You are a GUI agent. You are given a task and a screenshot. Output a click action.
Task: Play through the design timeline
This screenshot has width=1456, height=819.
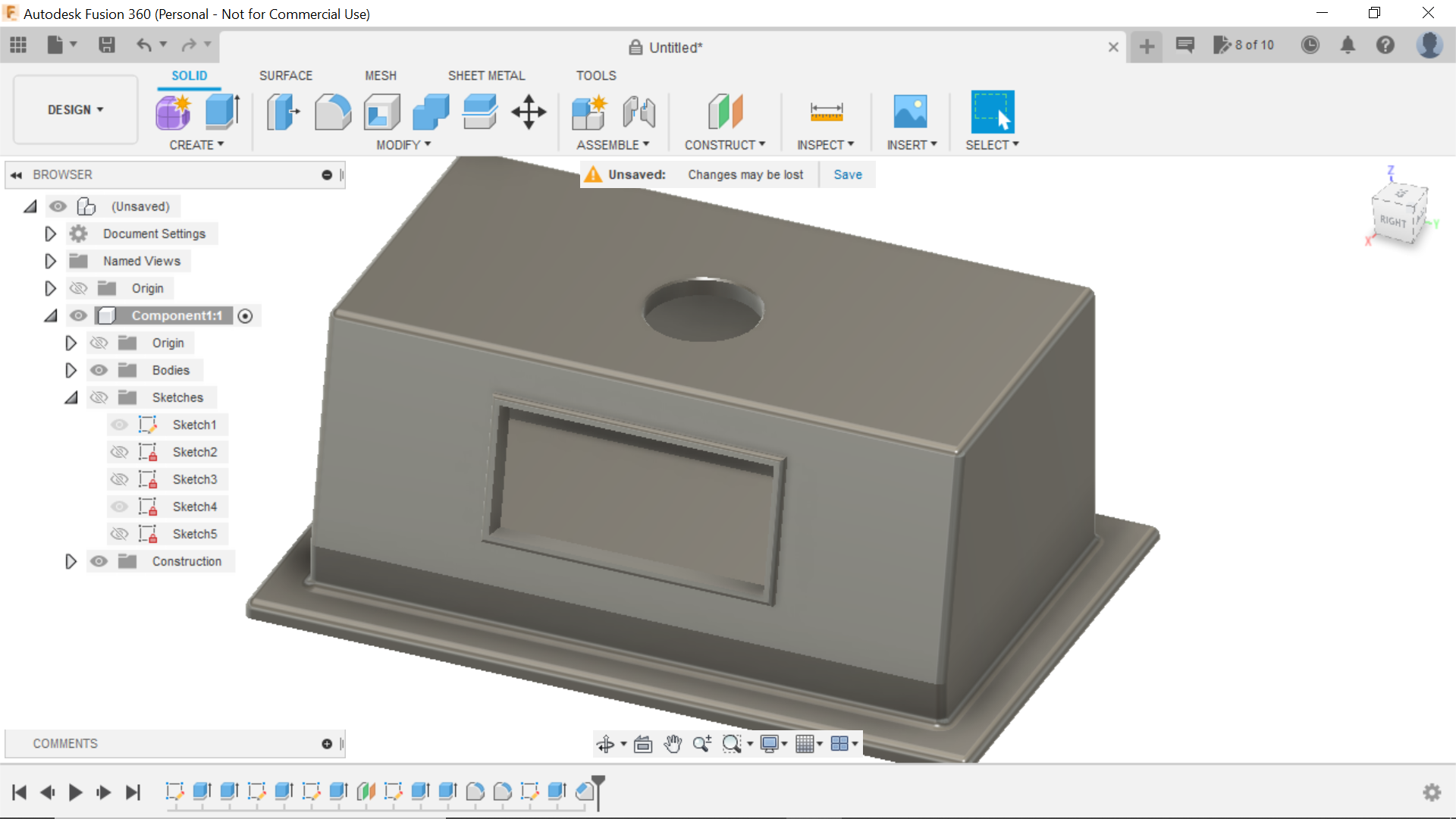75,792
